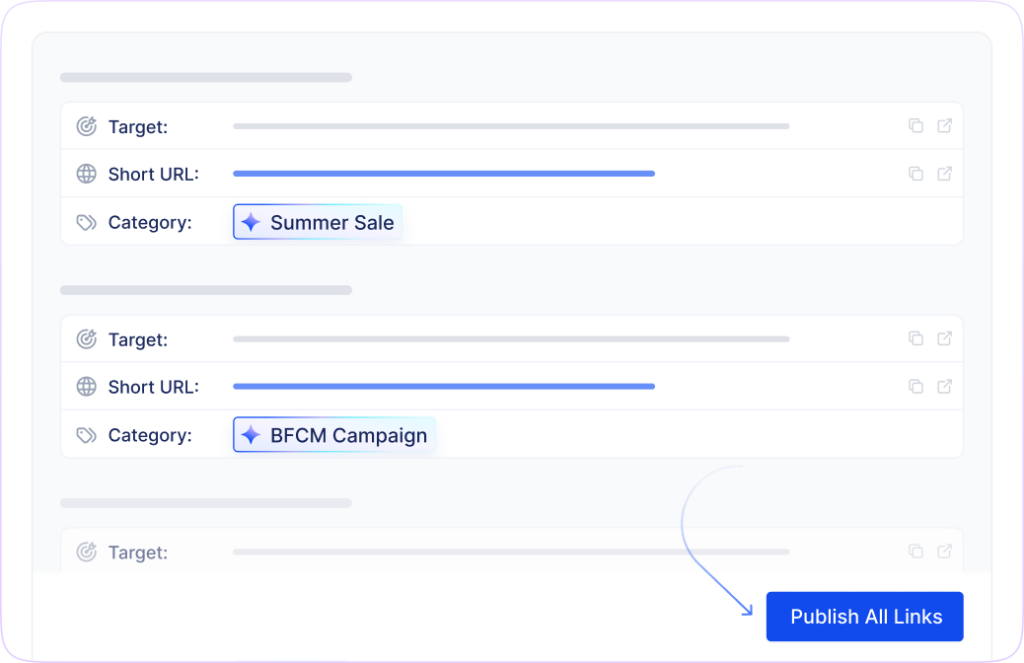This screenshot has height=663, width=1024.
Task: Click the first Target URL field
Action: [510, 127]
